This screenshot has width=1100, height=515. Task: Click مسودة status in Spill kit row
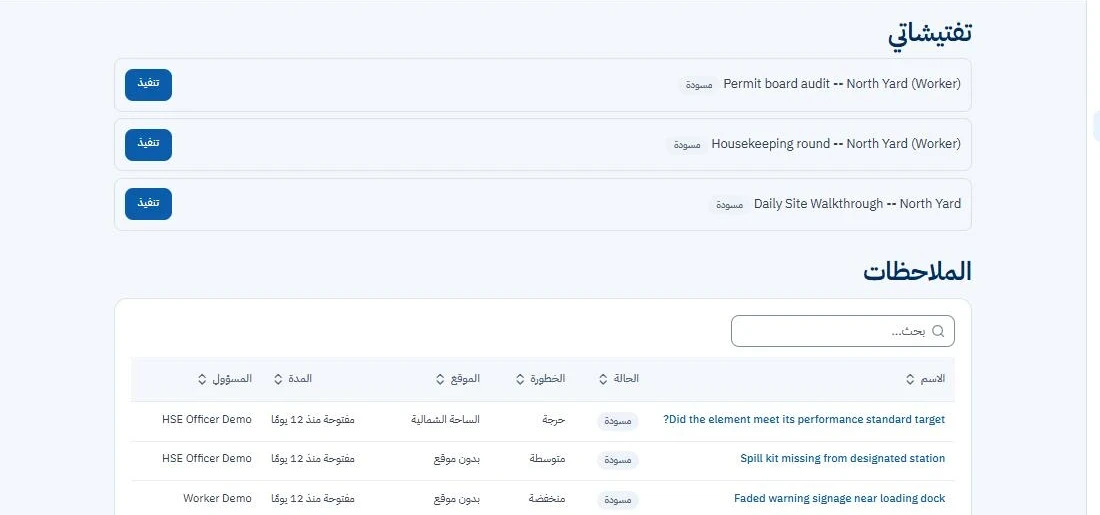coord(618,460)
